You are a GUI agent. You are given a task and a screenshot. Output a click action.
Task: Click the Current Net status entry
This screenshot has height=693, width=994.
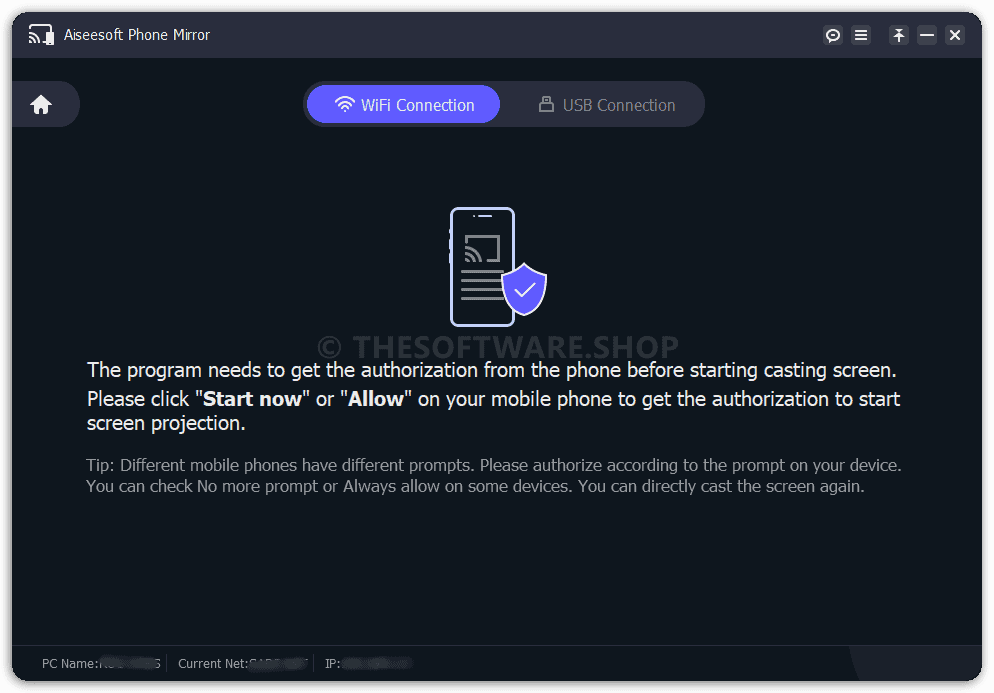pyautogui.click(x=242, y=663)
